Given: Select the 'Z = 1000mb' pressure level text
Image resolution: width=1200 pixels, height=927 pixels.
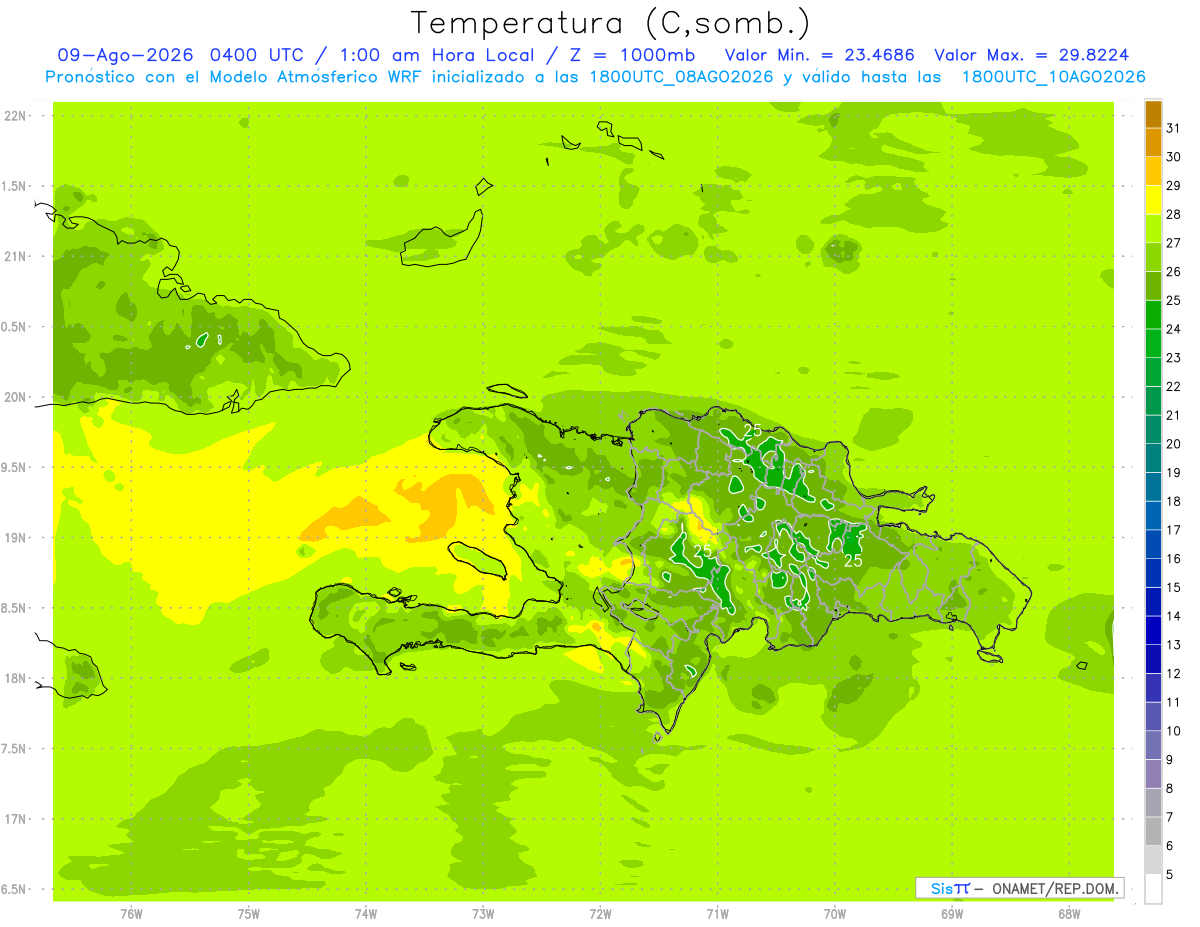Looking at the screenshot, I should pos(630,55).
